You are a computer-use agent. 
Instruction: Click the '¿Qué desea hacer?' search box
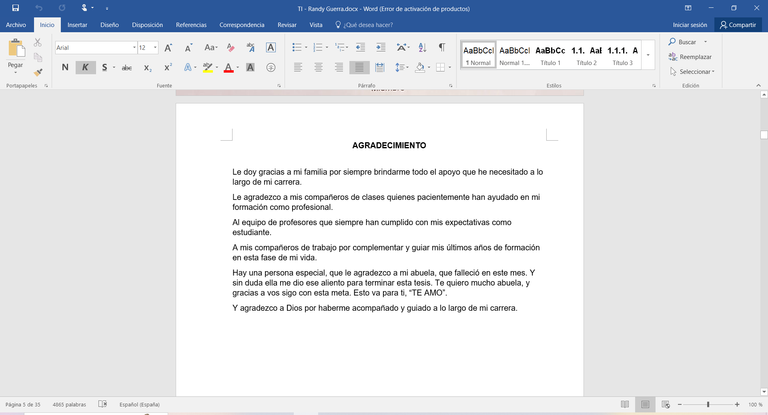pos(364,25)
